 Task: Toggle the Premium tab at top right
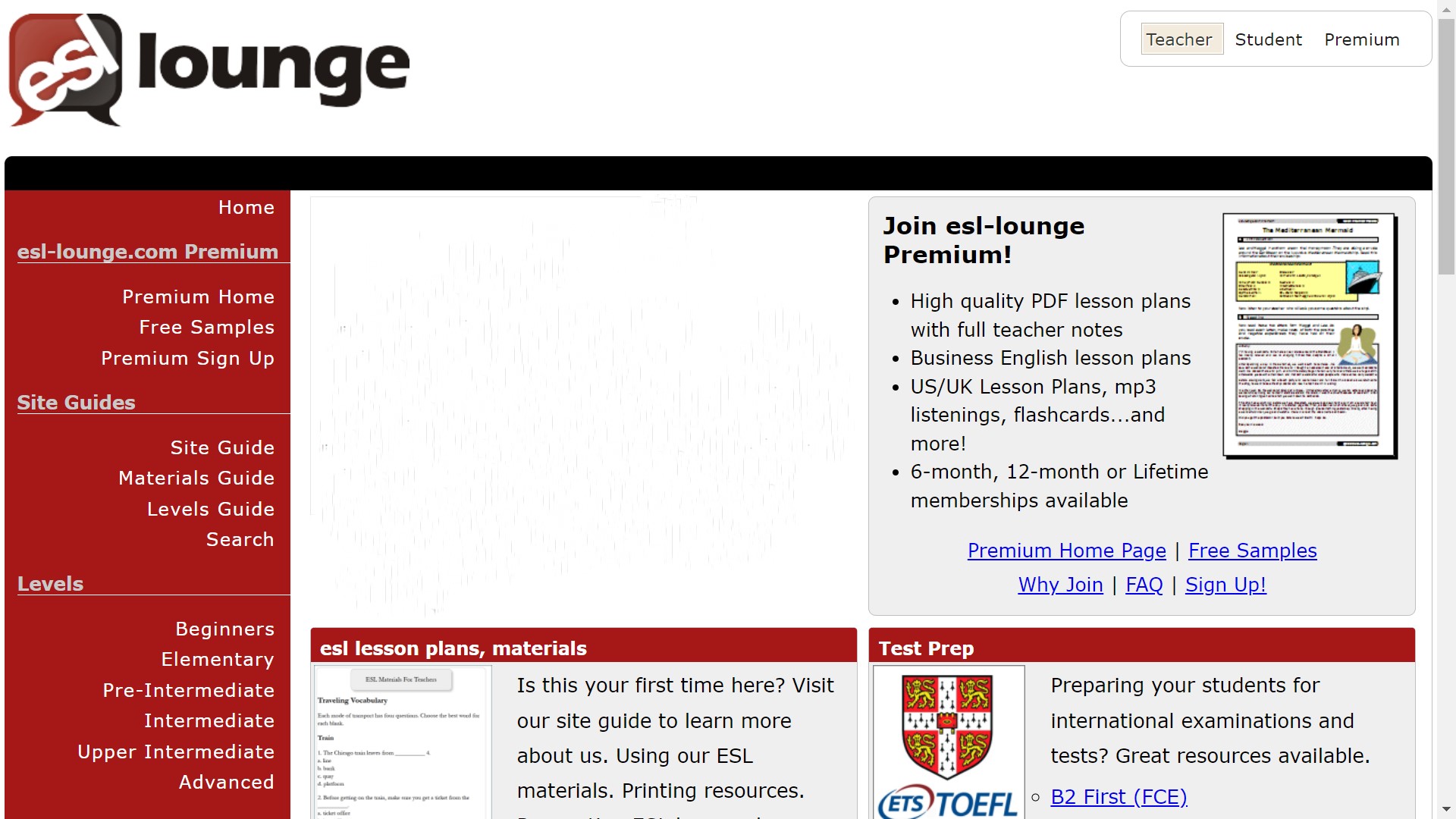(x=1362, y=40)
